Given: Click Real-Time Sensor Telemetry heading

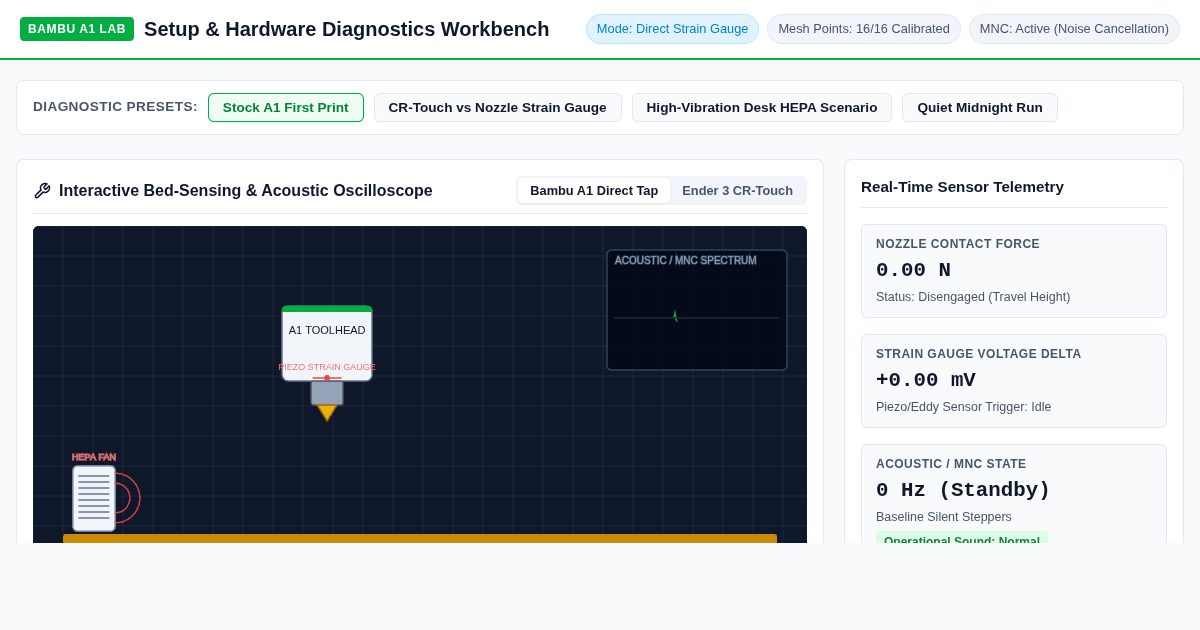Looking at the screenshot, I should tap(962, 187).
